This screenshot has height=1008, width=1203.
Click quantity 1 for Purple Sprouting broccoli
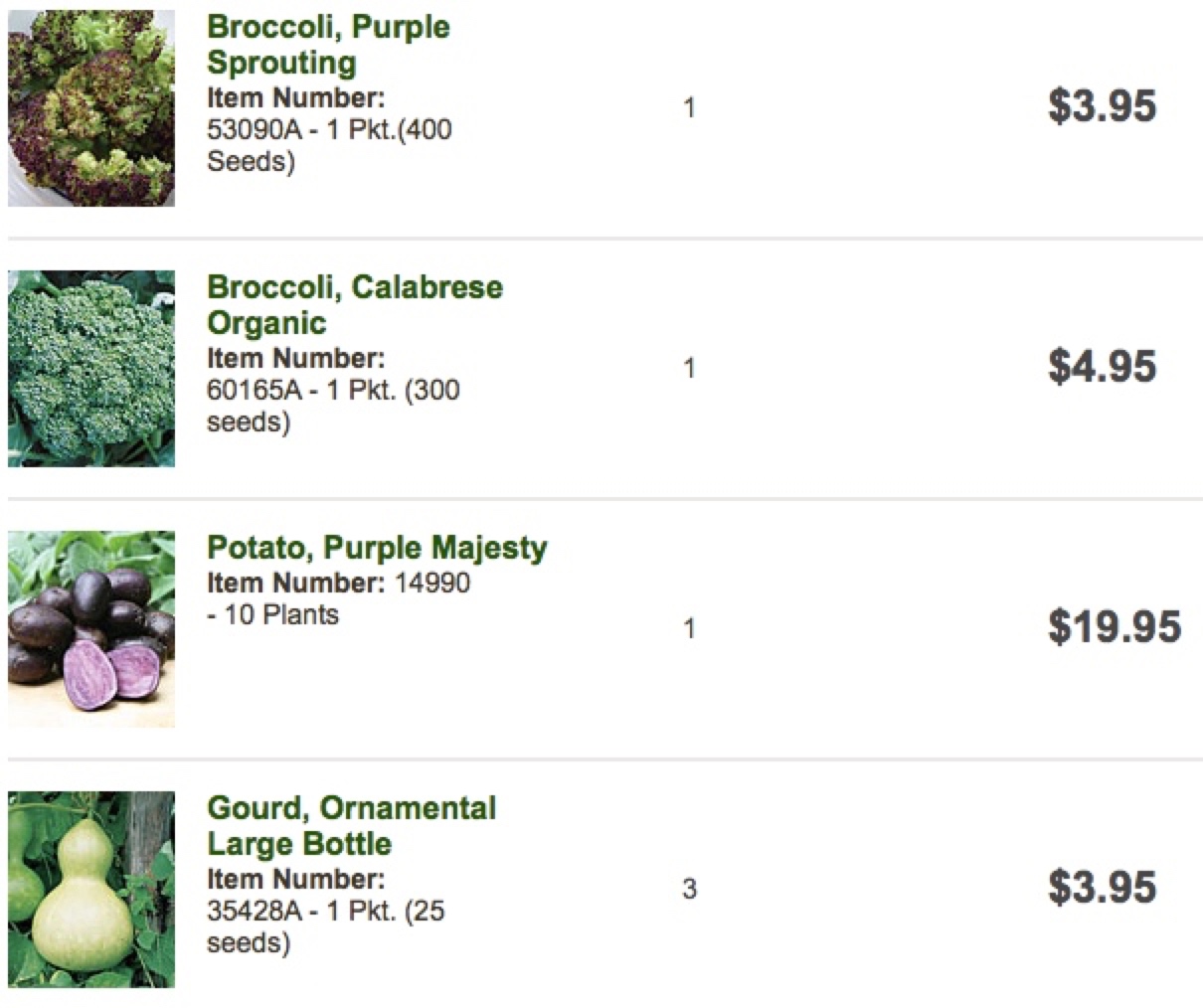[x=689, y=107]
